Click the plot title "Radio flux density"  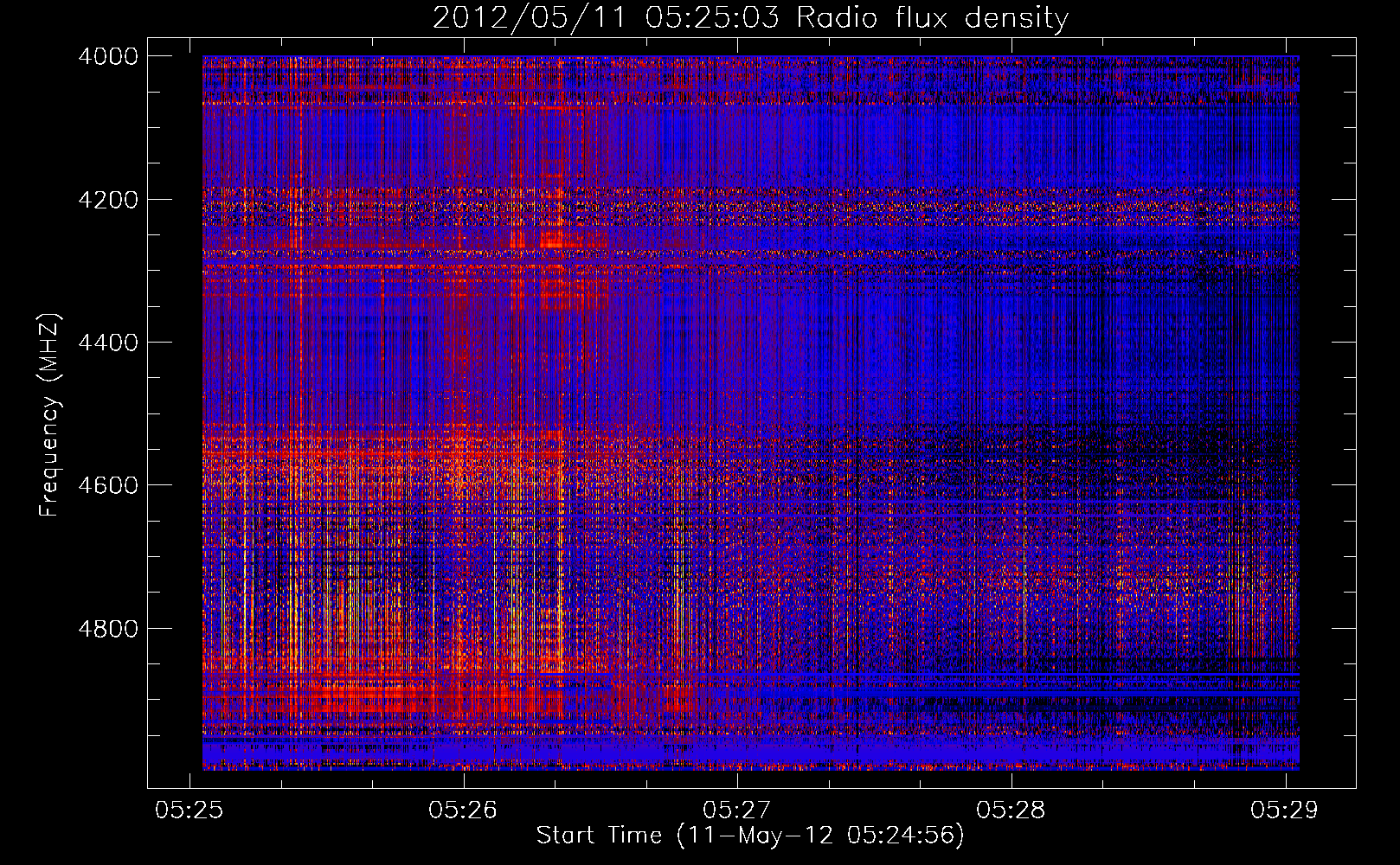[x=933, y=18]
